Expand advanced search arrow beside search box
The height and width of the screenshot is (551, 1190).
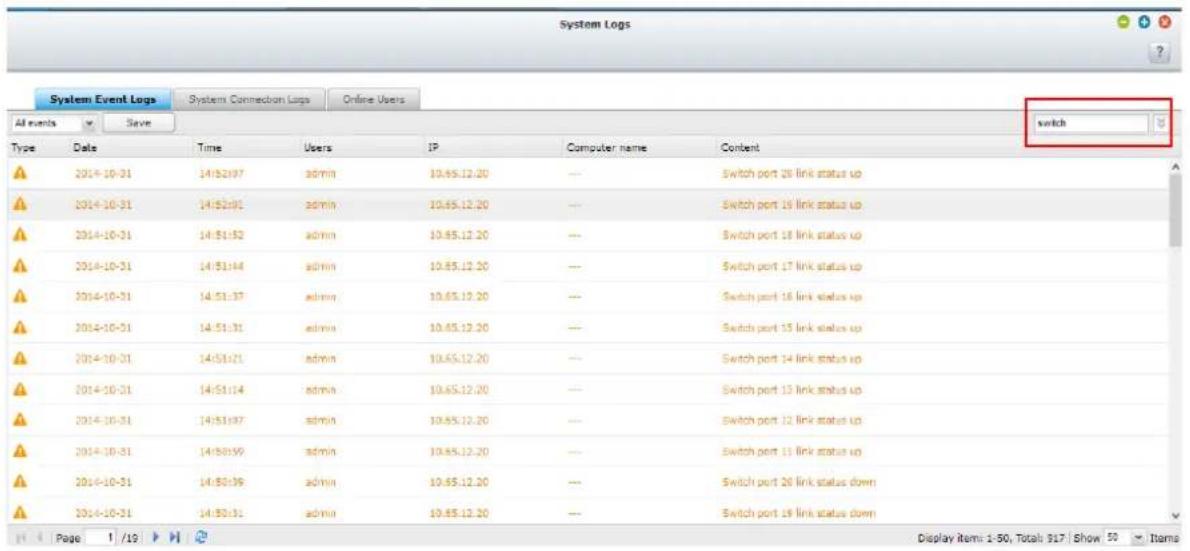(x=1160, y=123)
